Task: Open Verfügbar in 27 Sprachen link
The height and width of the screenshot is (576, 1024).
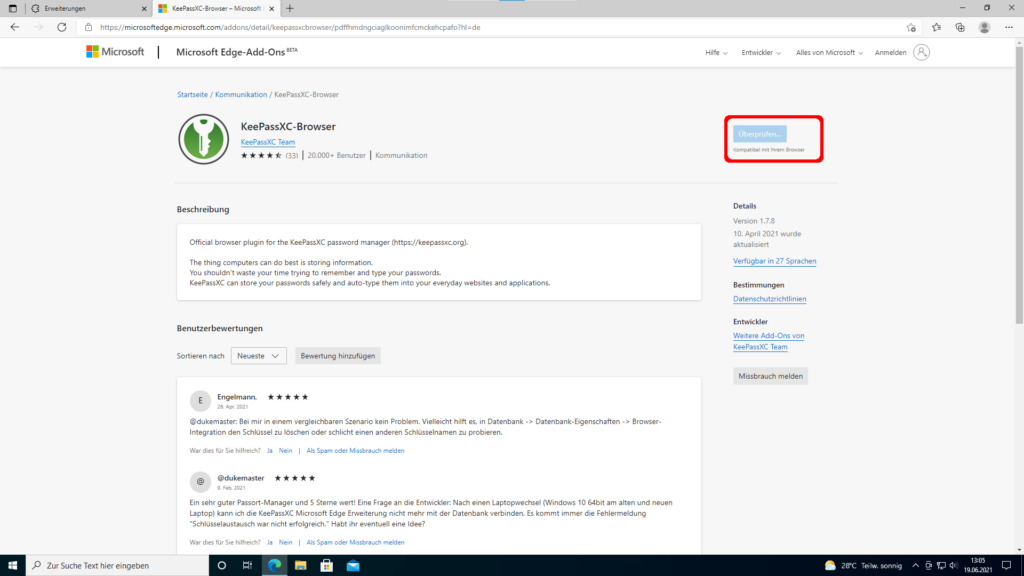Action: (x=775, y=261)
